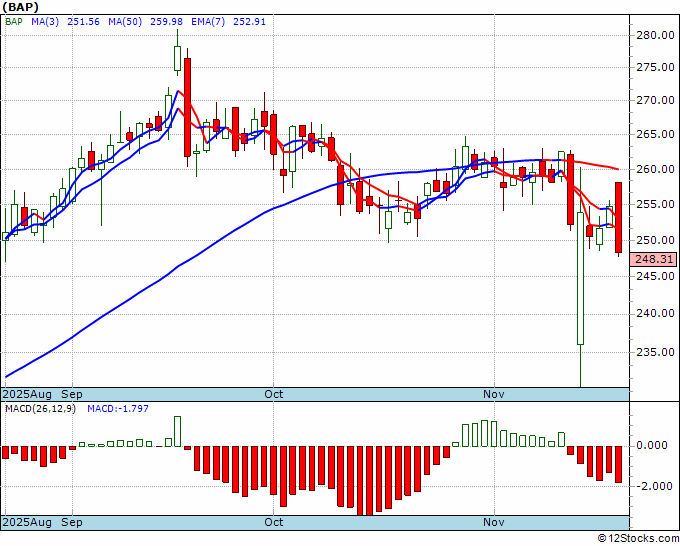Click the EMA(7) value 252.91

point(249,22)
